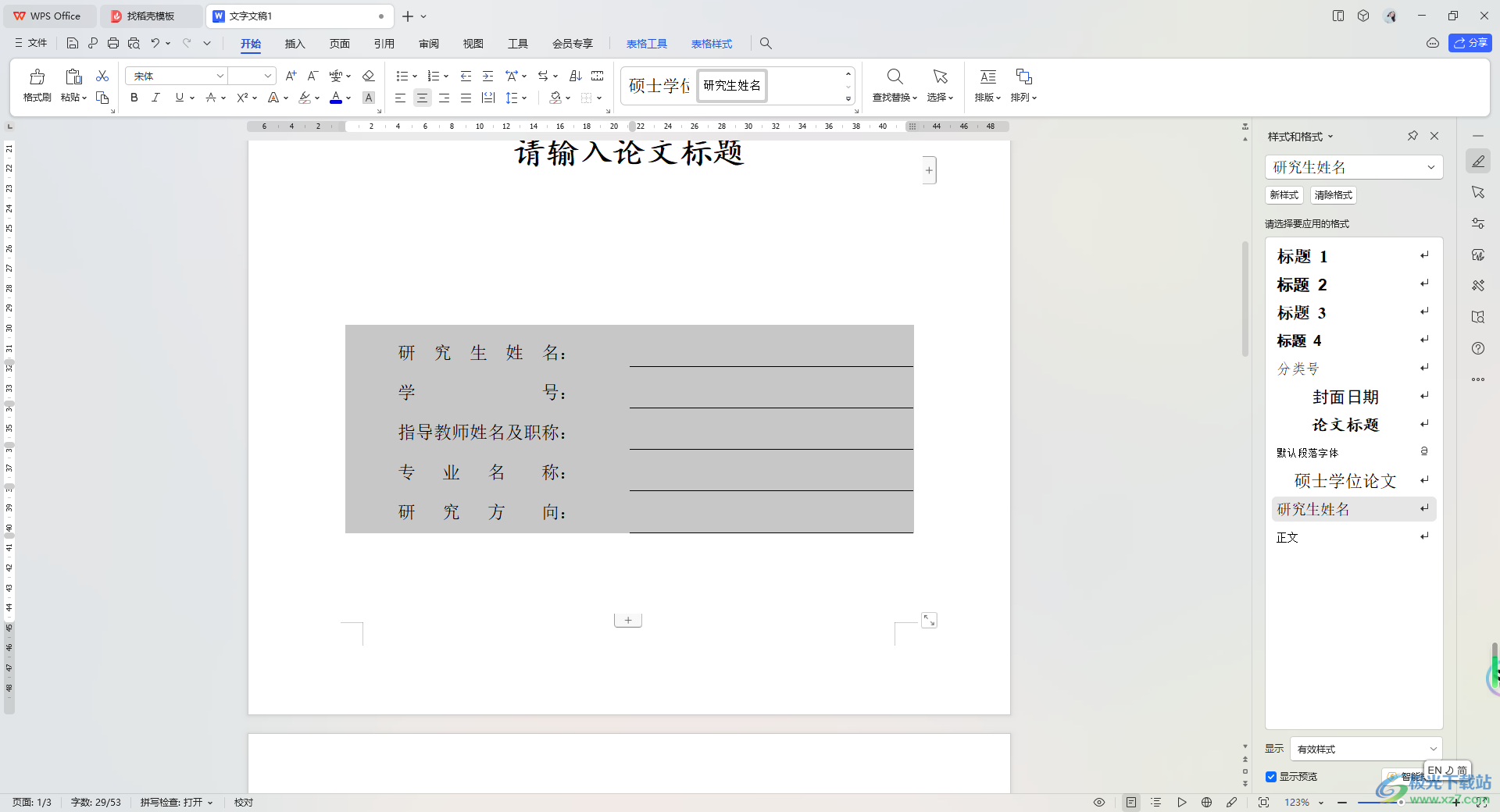Toggle character shading A button
Screen dimensions: 1500x812
click(369, 98)
